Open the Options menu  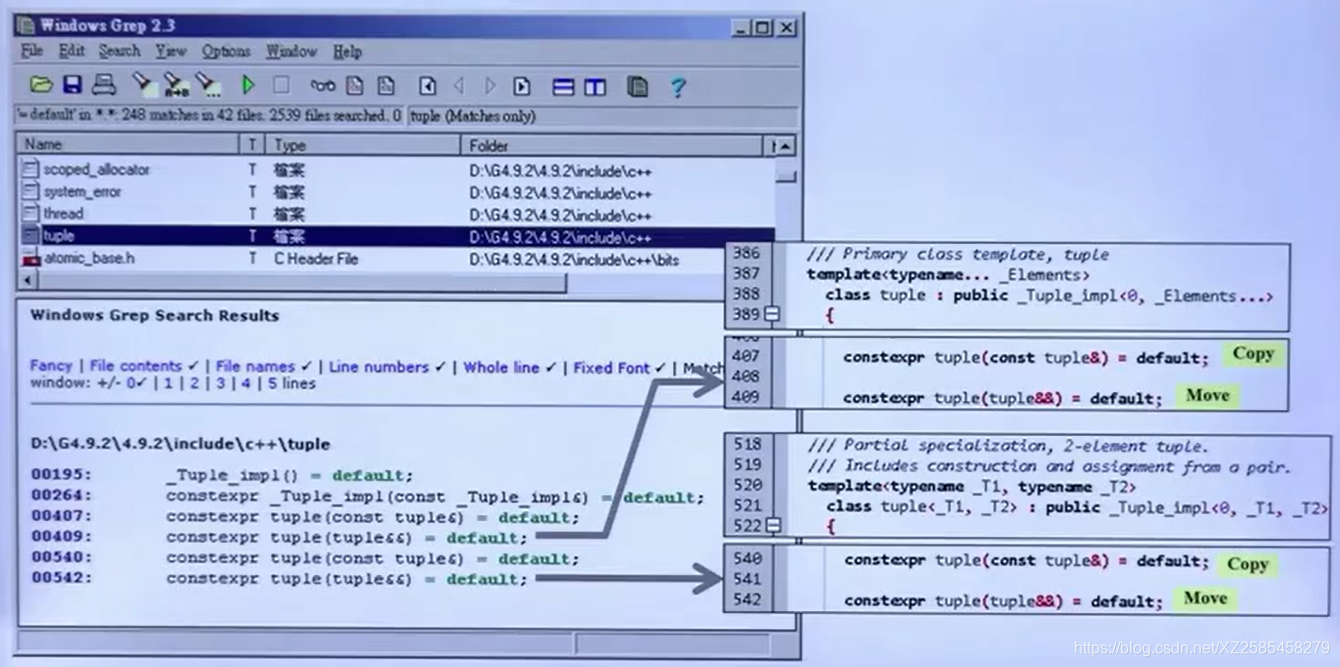226,51
